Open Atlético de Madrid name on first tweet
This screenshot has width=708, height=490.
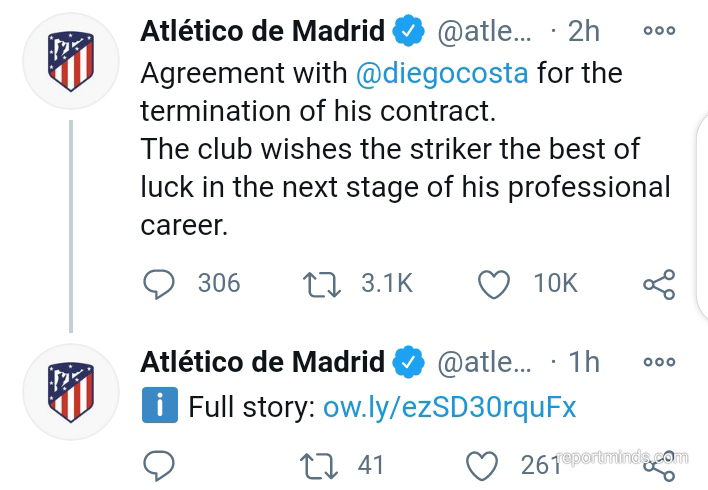[x=262, y=31]
